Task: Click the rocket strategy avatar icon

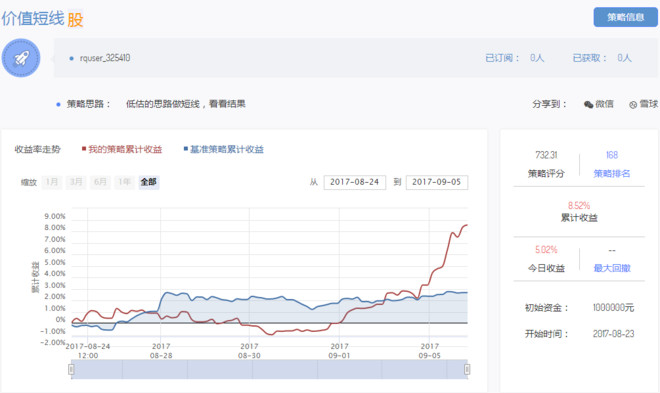Action: [21, 58]
